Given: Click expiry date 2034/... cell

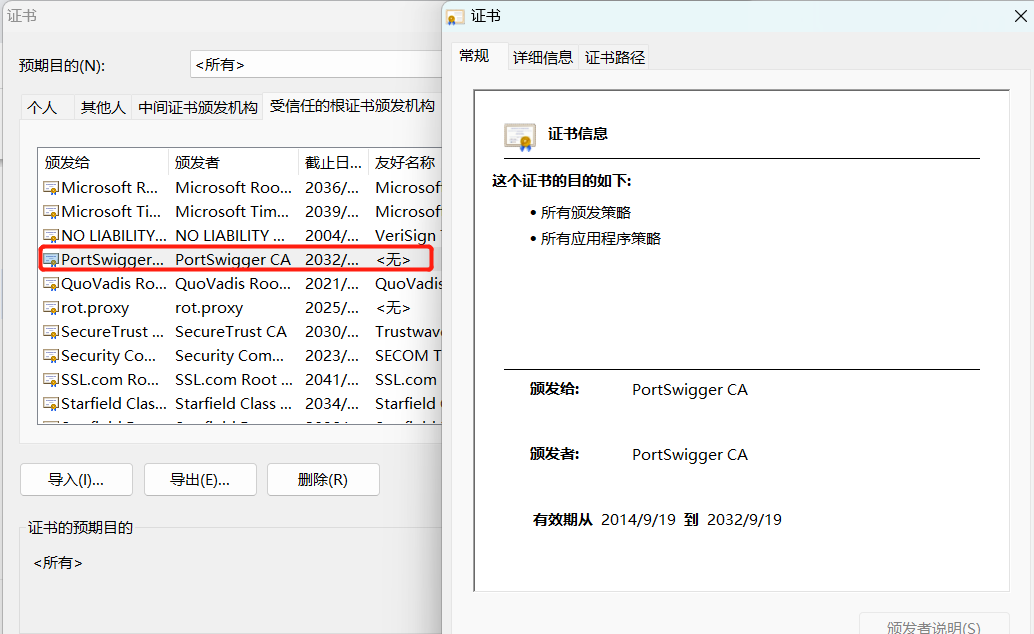Looking at the screenshot, I should (x=332, y=404).
